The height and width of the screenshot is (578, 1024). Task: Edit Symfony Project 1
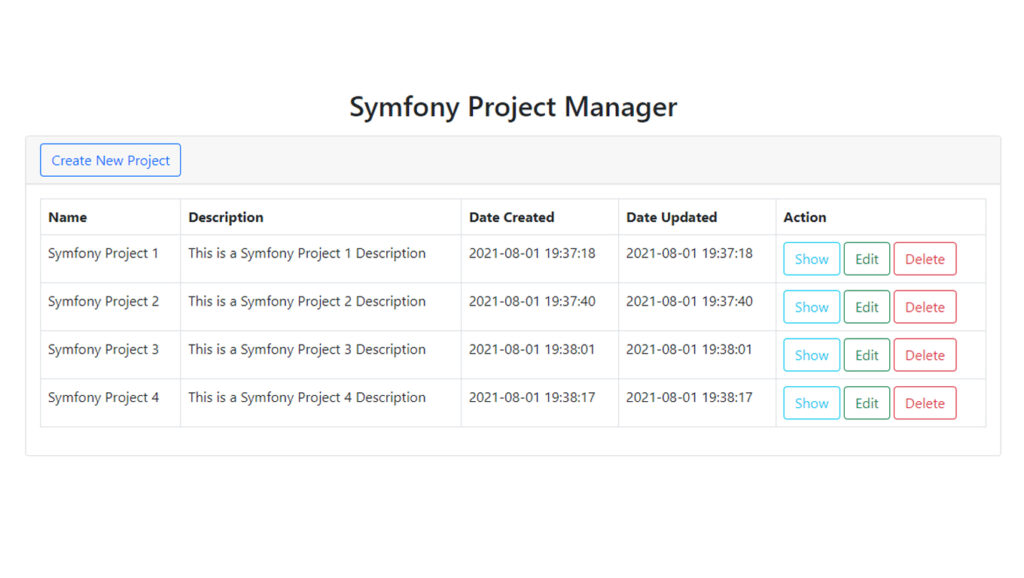click(867, 259)
